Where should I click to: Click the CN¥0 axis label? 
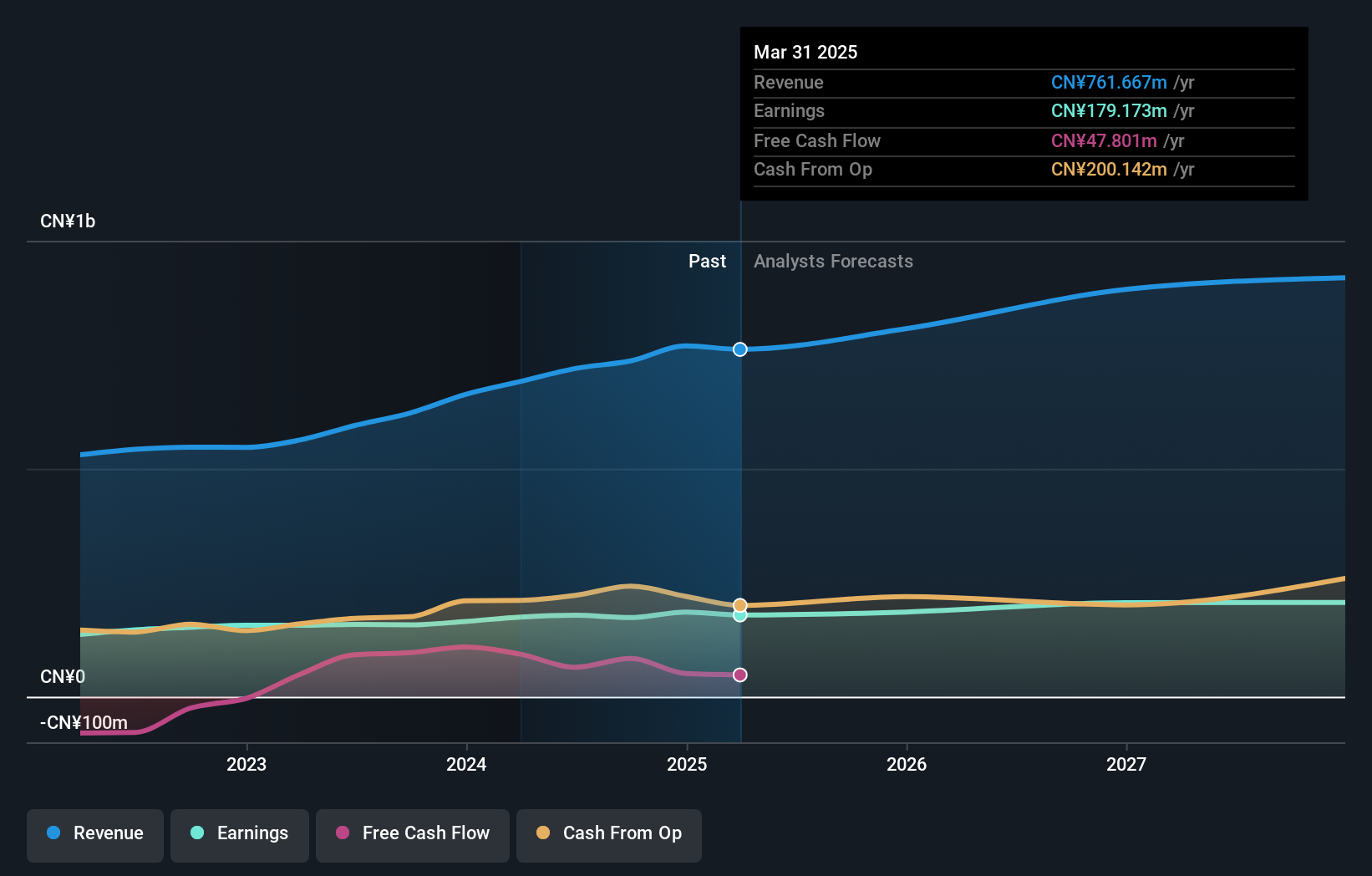63,676
